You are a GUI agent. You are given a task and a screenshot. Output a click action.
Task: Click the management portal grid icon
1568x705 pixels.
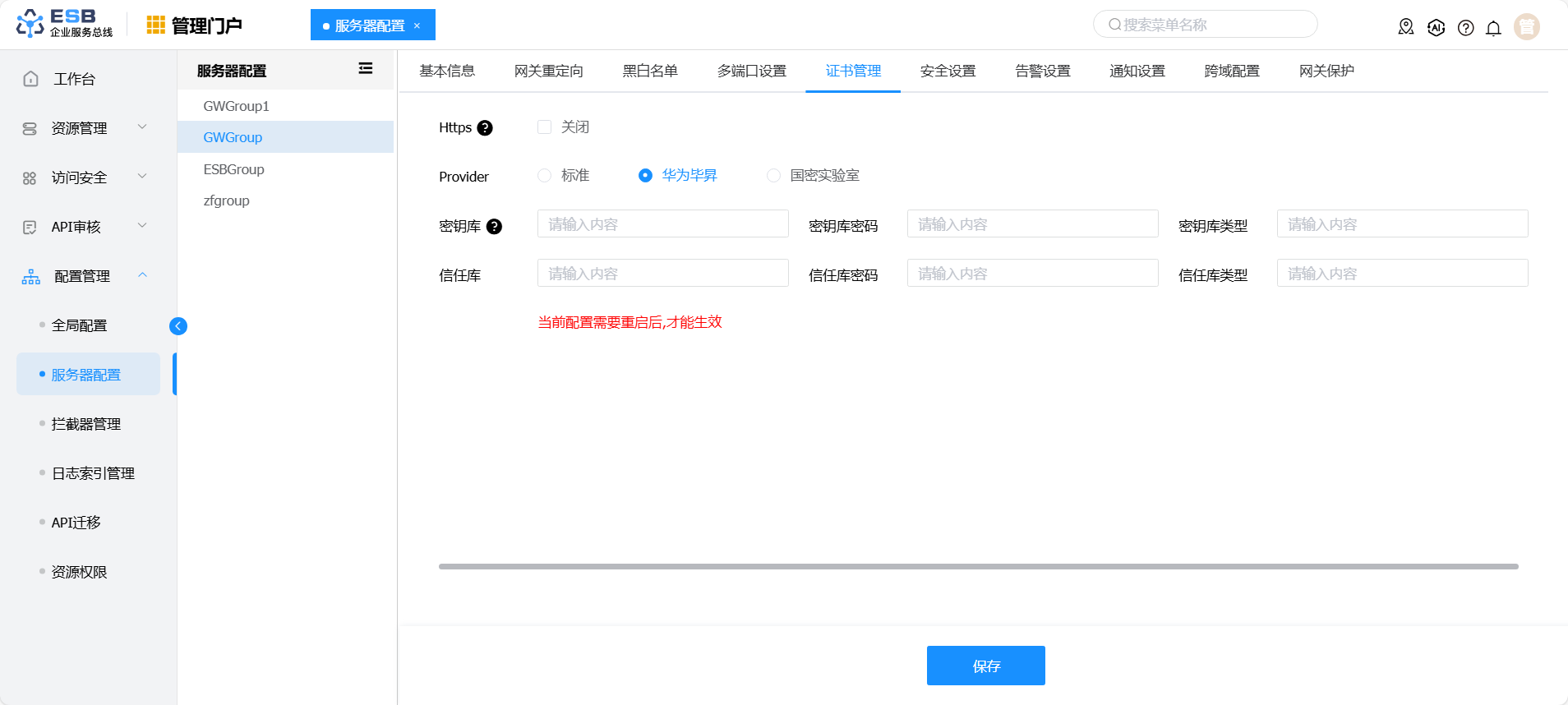point(155,25)
